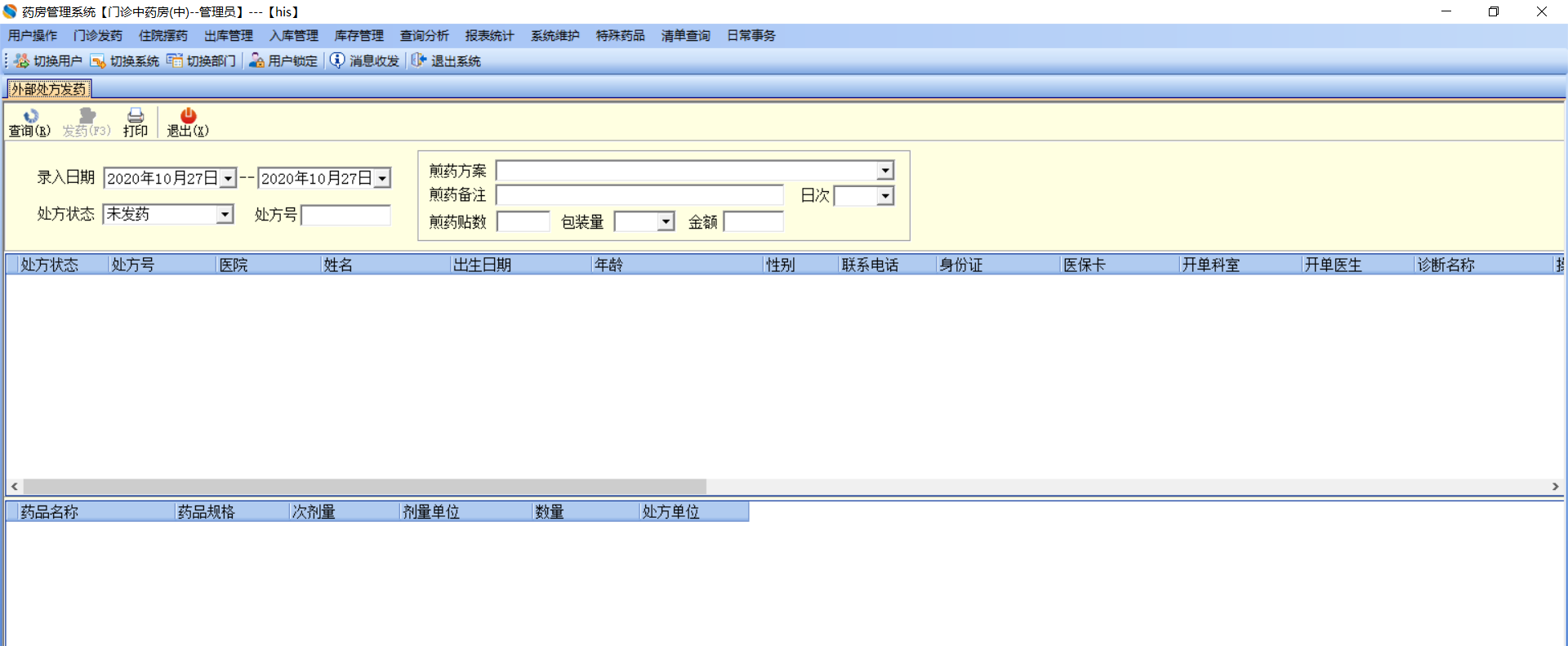Click the 切换部门 switch department icon

click(x=175, y=61)
